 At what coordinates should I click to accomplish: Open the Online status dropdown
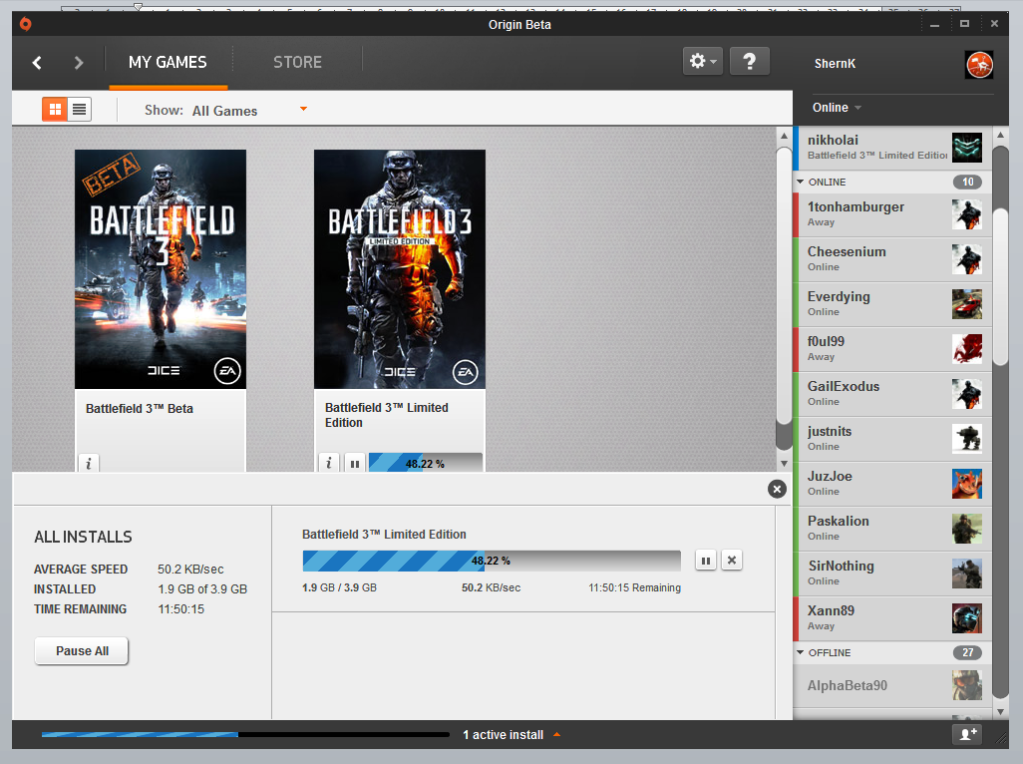coord(837,108)
